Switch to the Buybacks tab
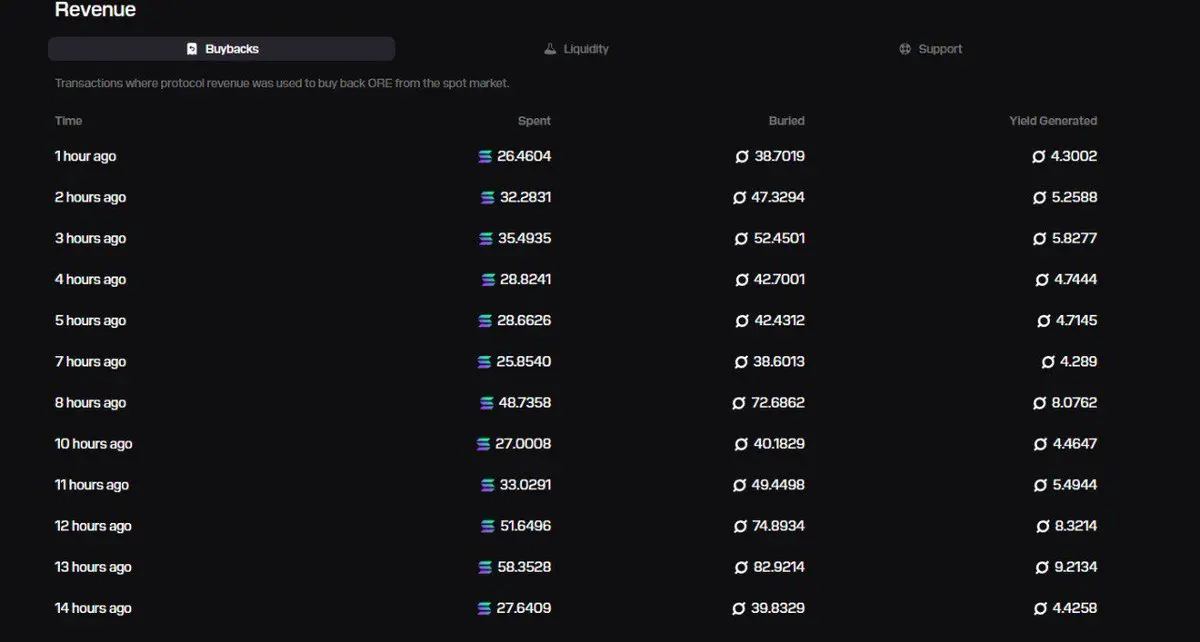This screenshot has height=642, width=1200. pyautogui.click(x=222, y=49)
